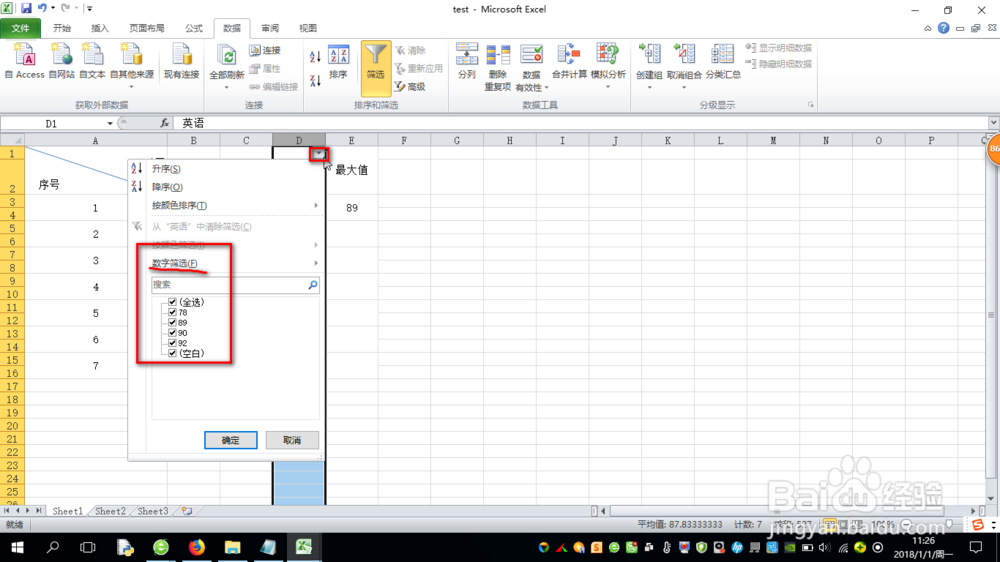This screenshot has height=562, width=1000.
Task: Select column H header
Action: pos(510,140)
